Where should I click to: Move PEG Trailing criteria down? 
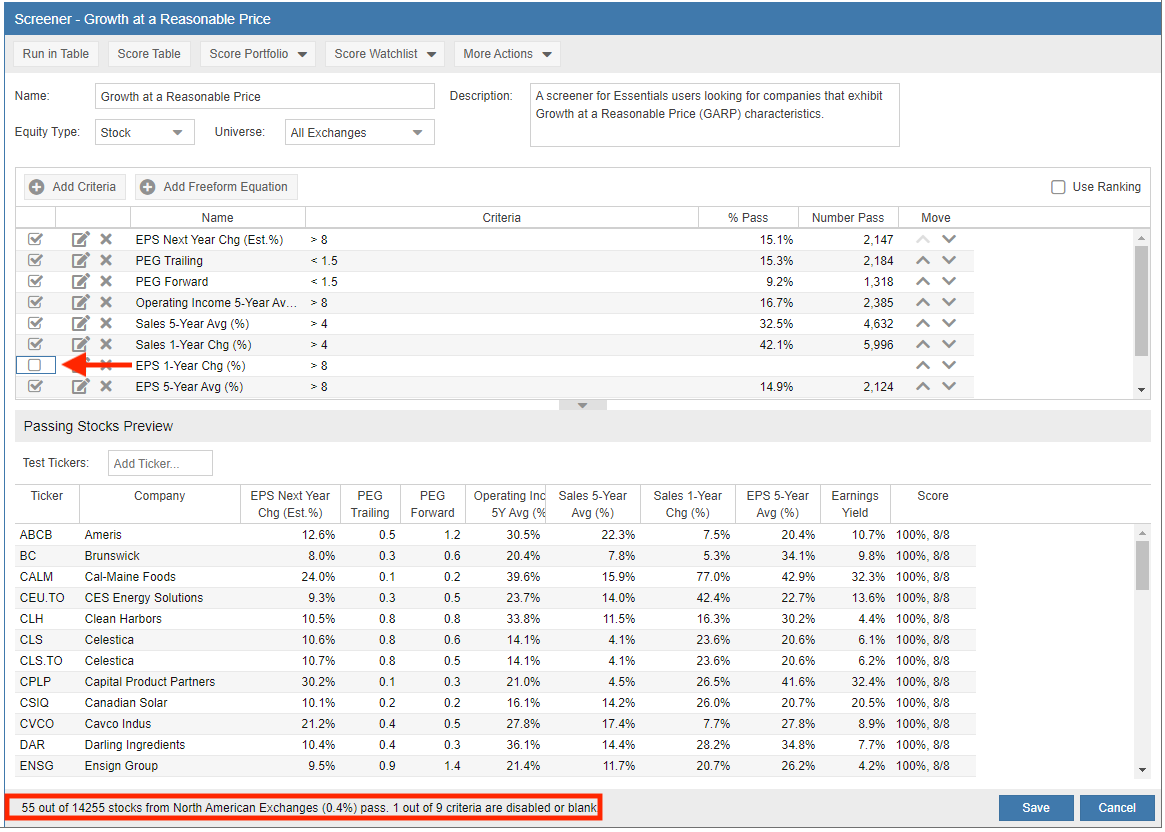tap(949, 260)
